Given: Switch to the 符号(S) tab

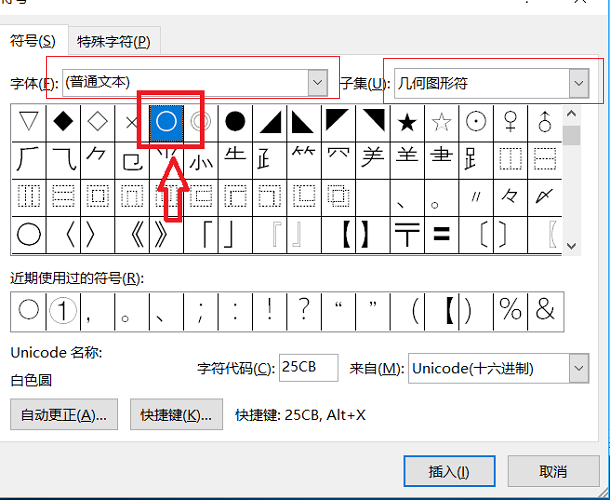Looking at the screenshot, I should pyautogui.click(x=33, y=41).
